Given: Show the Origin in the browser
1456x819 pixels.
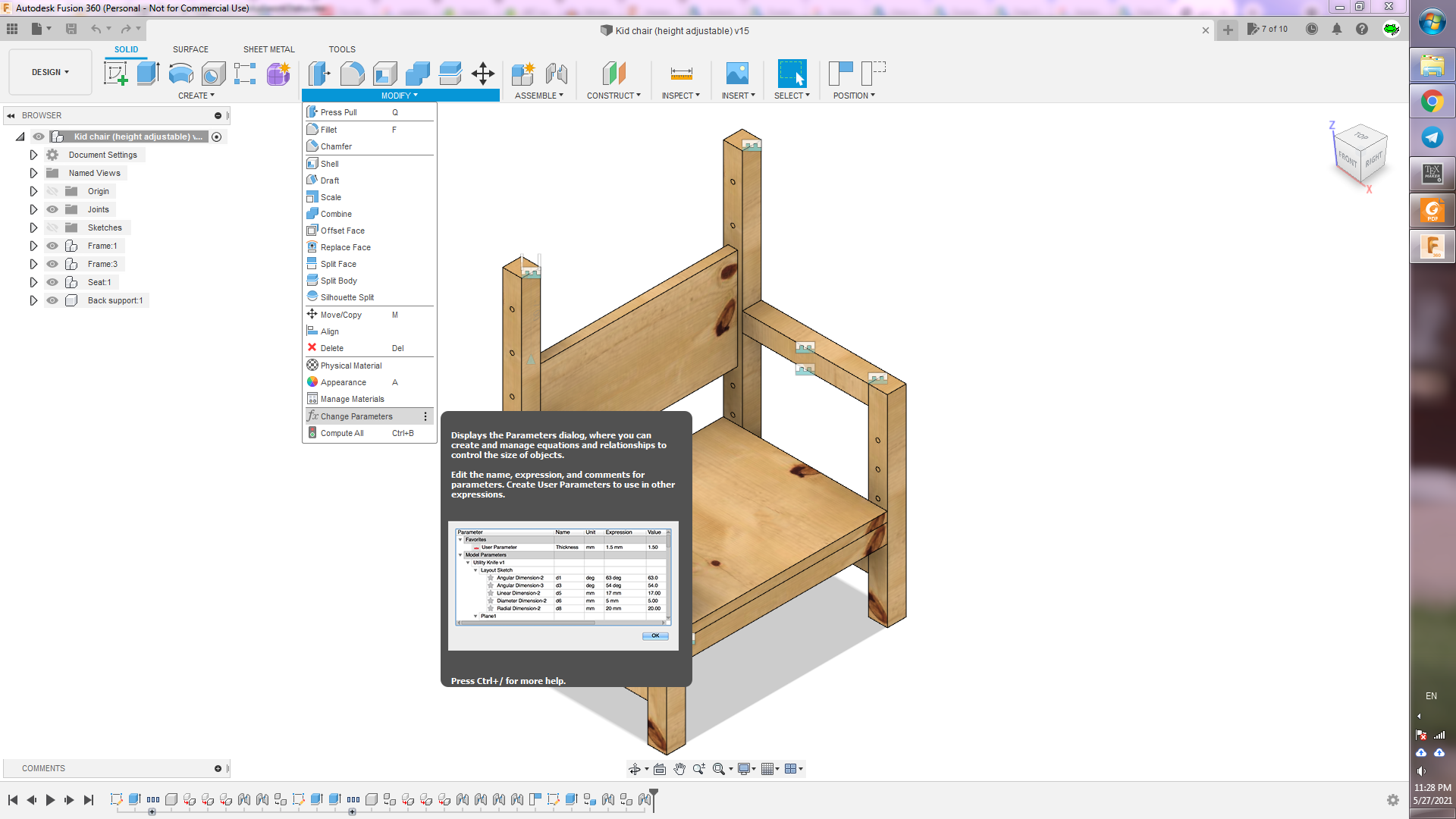Looking at the screenshot, I should pos(52,191).
